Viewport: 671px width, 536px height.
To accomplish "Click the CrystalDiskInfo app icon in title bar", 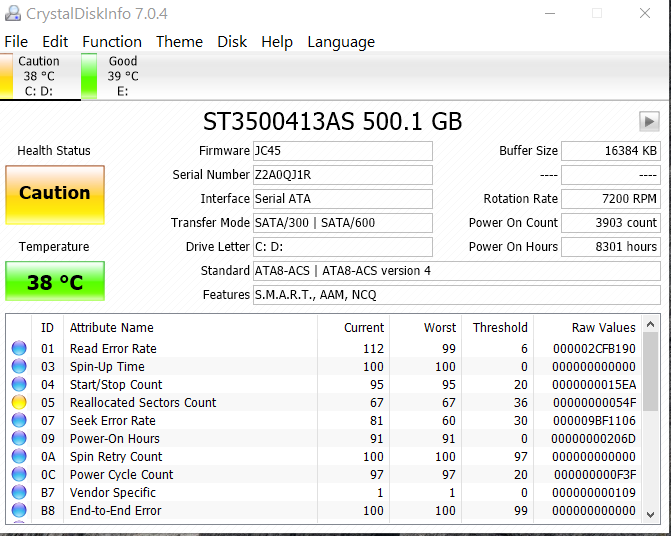I will pos(15,14).
